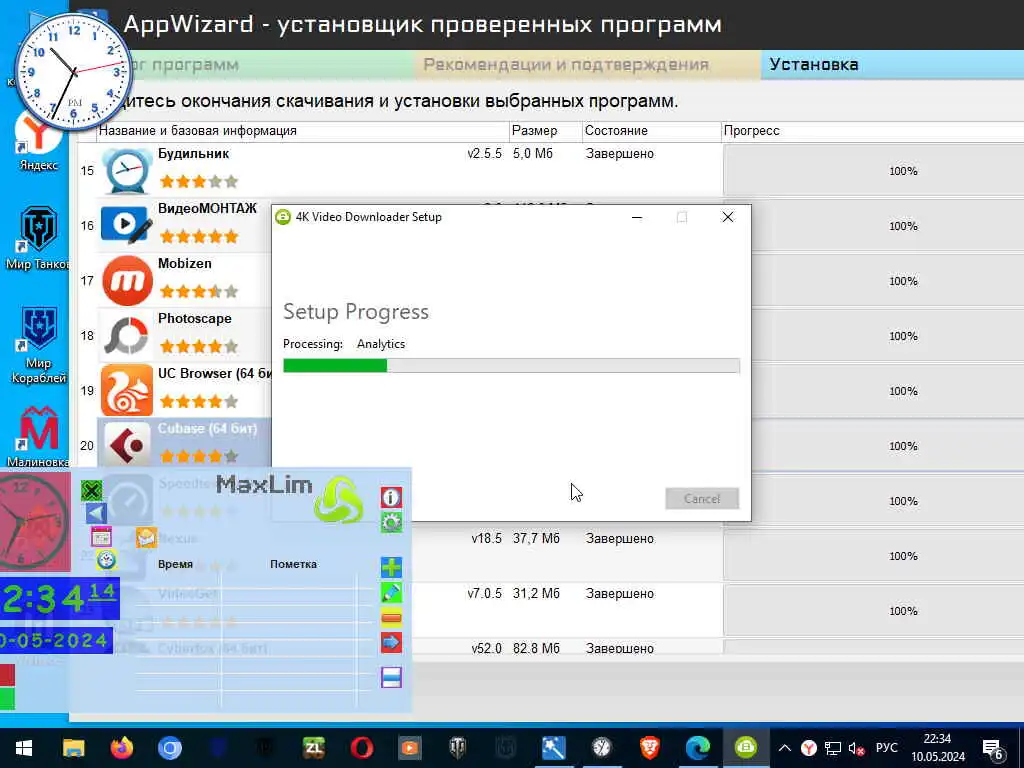Open File Explorer from taskbar
The width and height of the screenshot is (1024, 768).
73,748
